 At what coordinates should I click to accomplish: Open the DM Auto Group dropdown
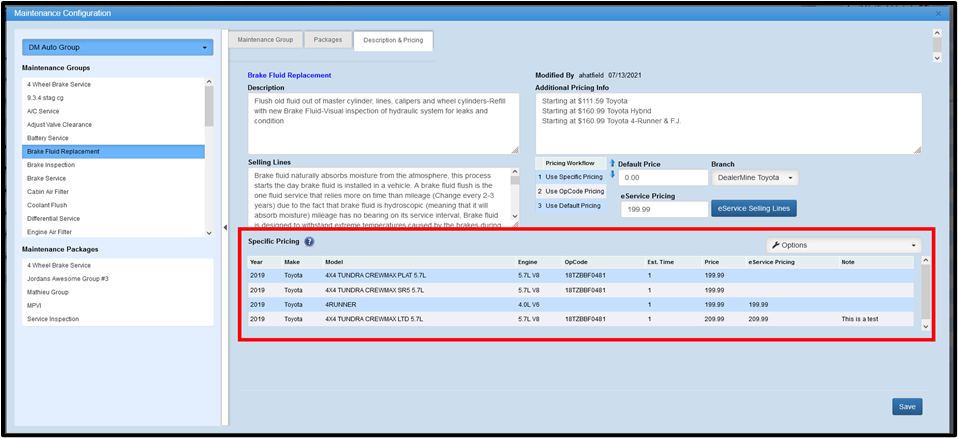[117, 47]
